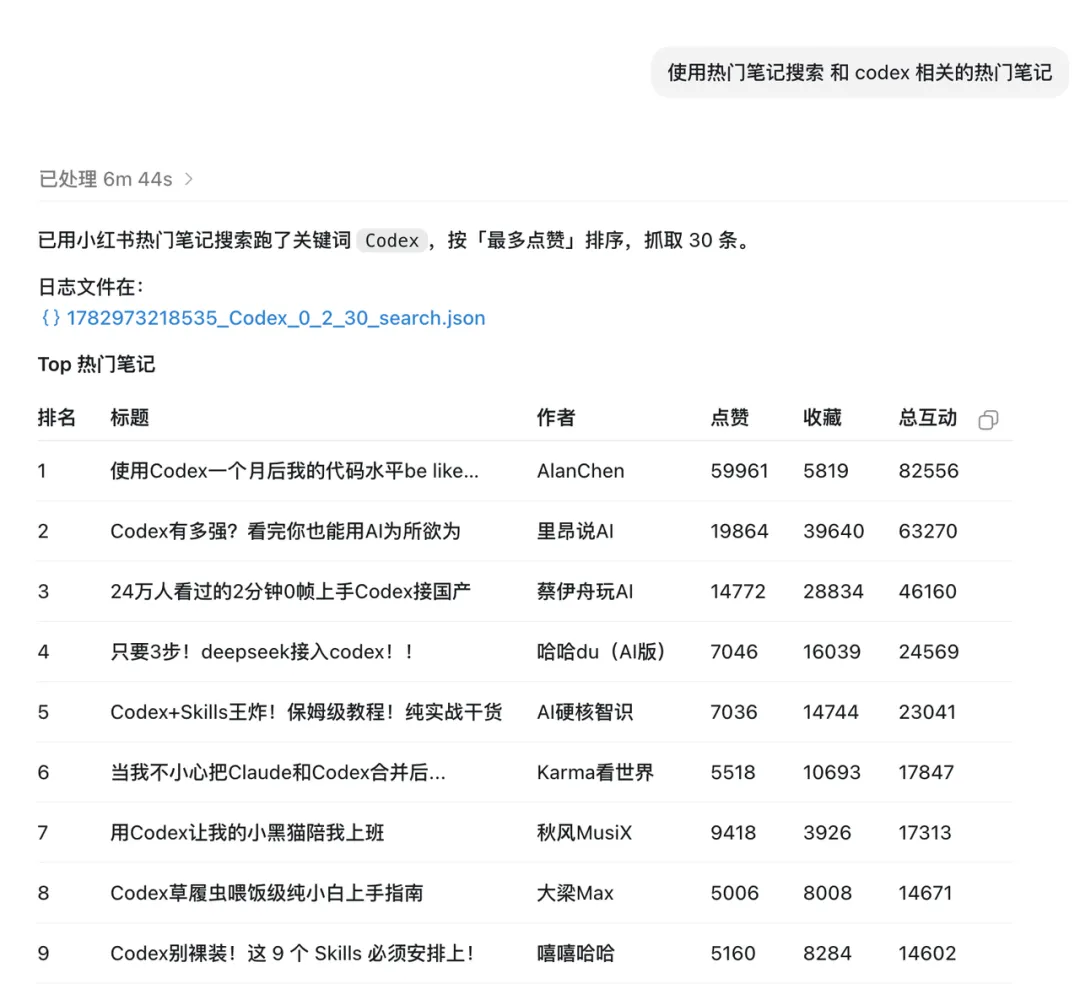Click author AI硬核智识
The height and width of the screenshot is (1000, 1080).
[x=585, y=712]
